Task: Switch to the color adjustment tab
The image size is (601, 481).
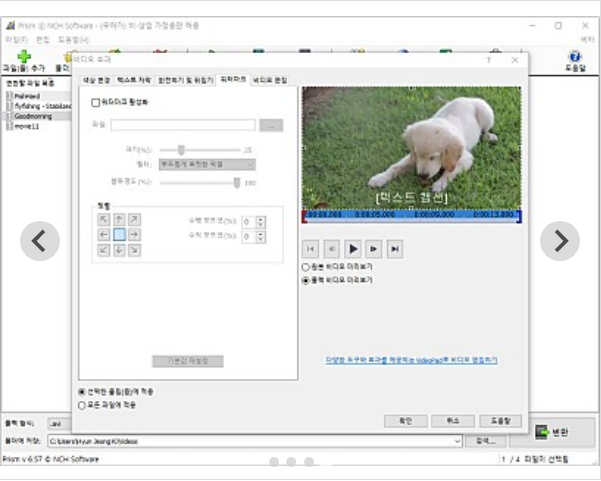Action: 97,80
